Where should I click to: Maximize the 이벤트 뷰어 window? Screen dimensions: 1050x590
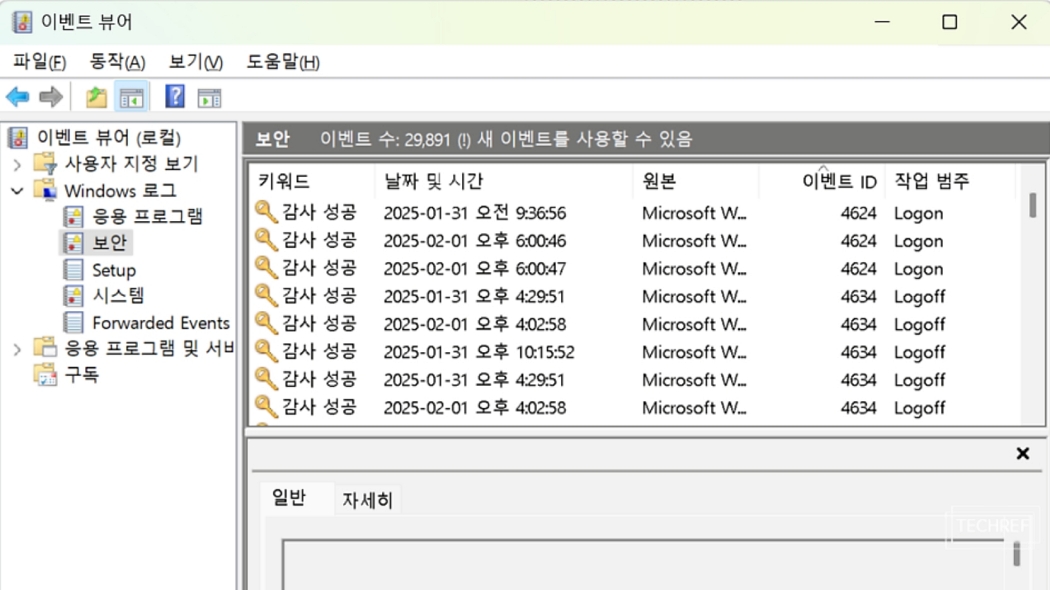[x=950, y=22]
